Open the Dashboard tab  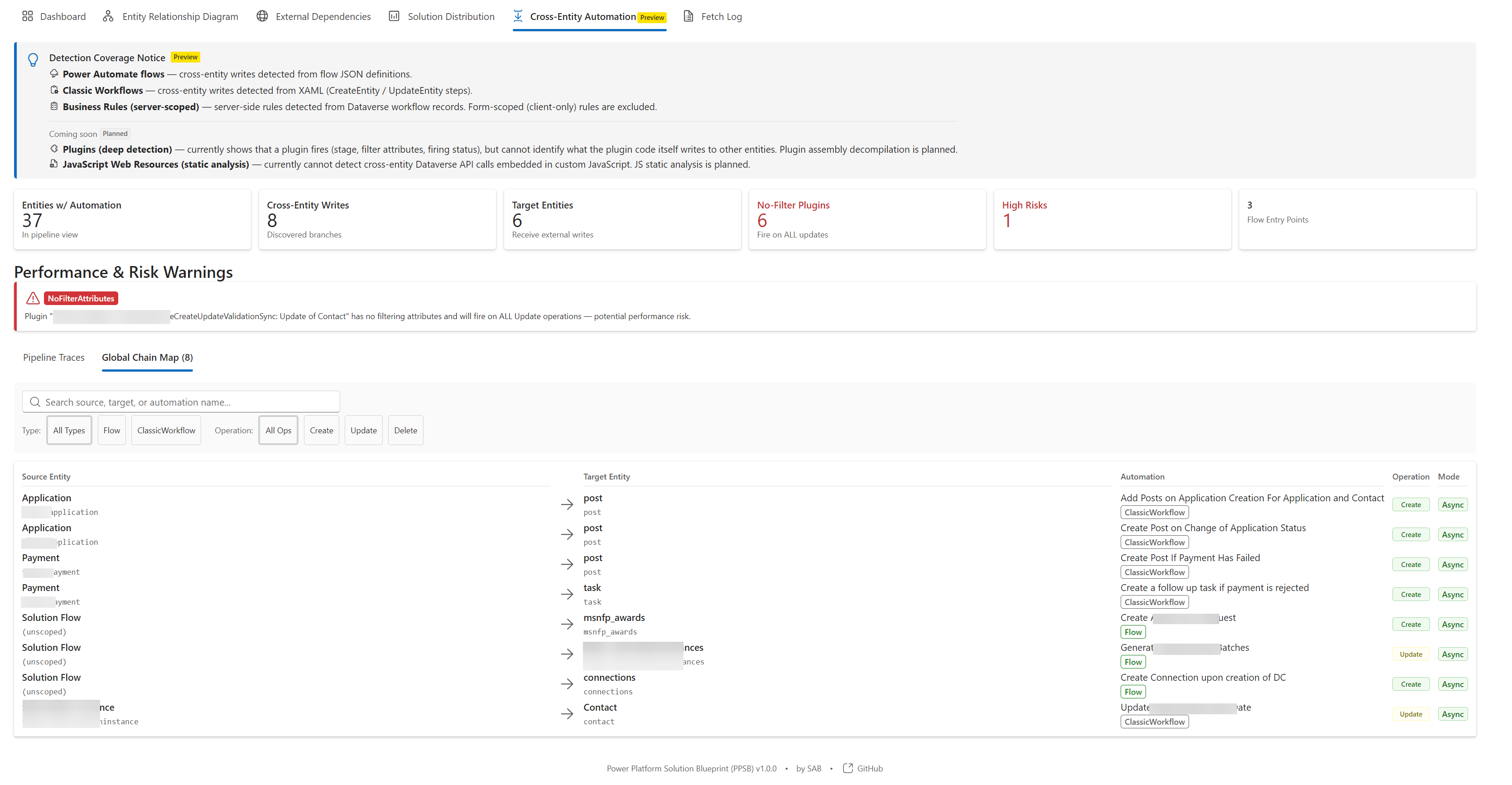click(x=54, y=16)
